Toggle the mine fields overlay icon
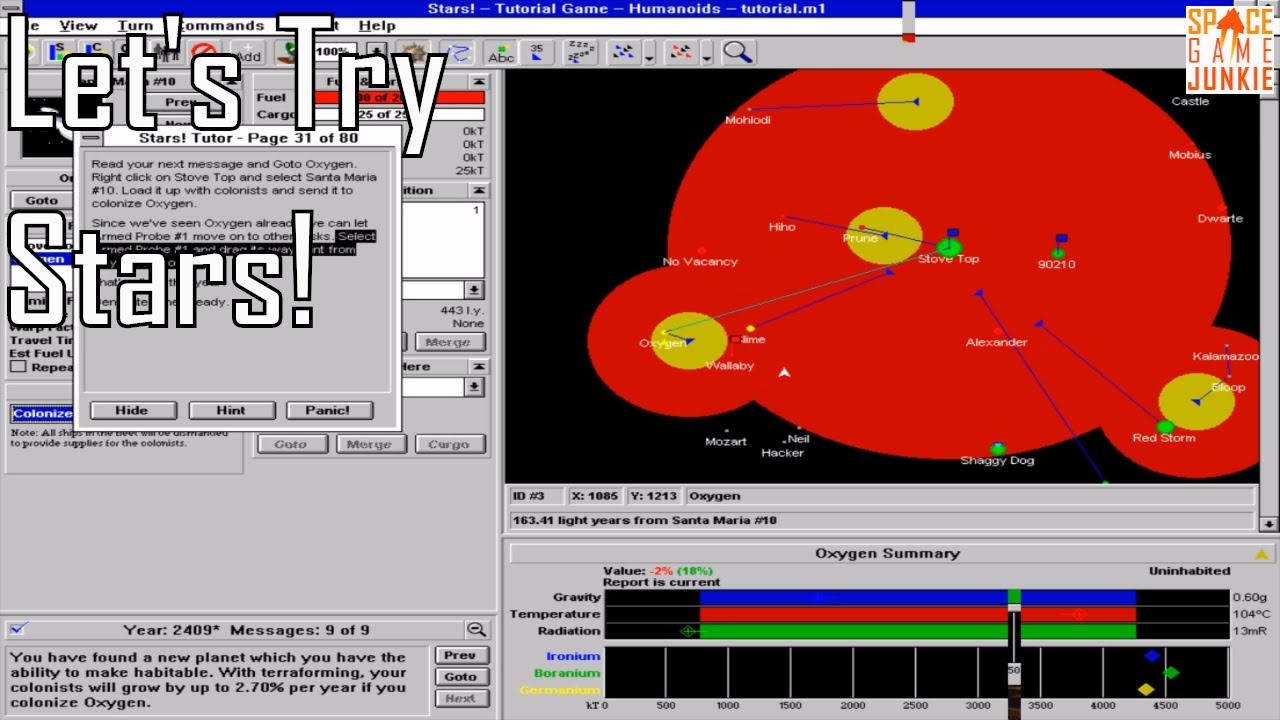The image size is (1280, 720). (x=415, y=52)
